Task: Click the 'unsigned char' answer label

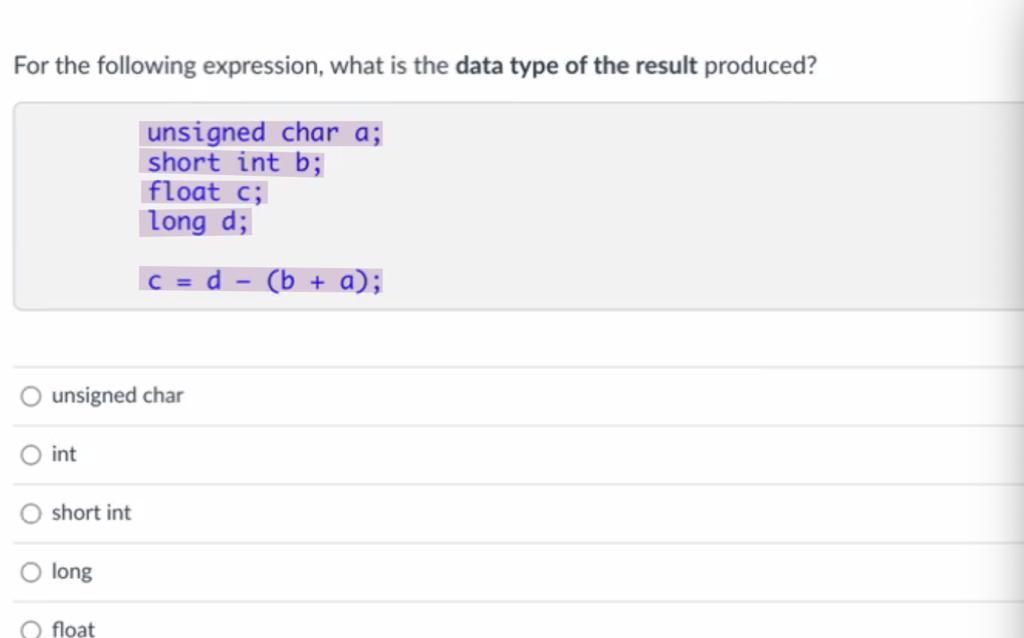Action: [x=118, y=396]
